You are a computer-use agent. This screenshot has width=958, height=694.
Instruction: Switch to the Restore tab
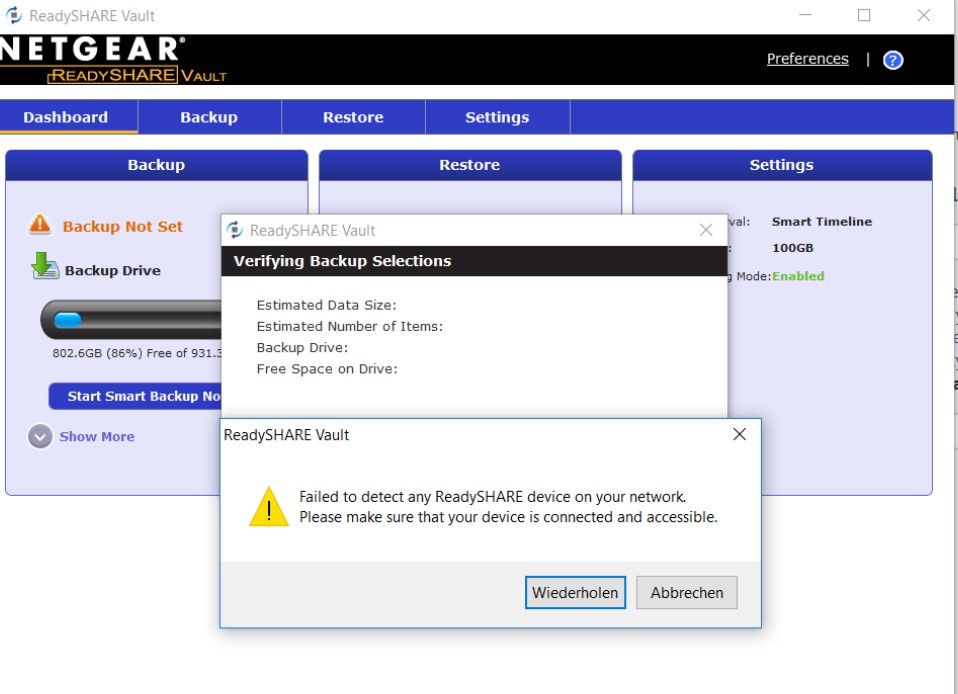(x=353, y=117)
